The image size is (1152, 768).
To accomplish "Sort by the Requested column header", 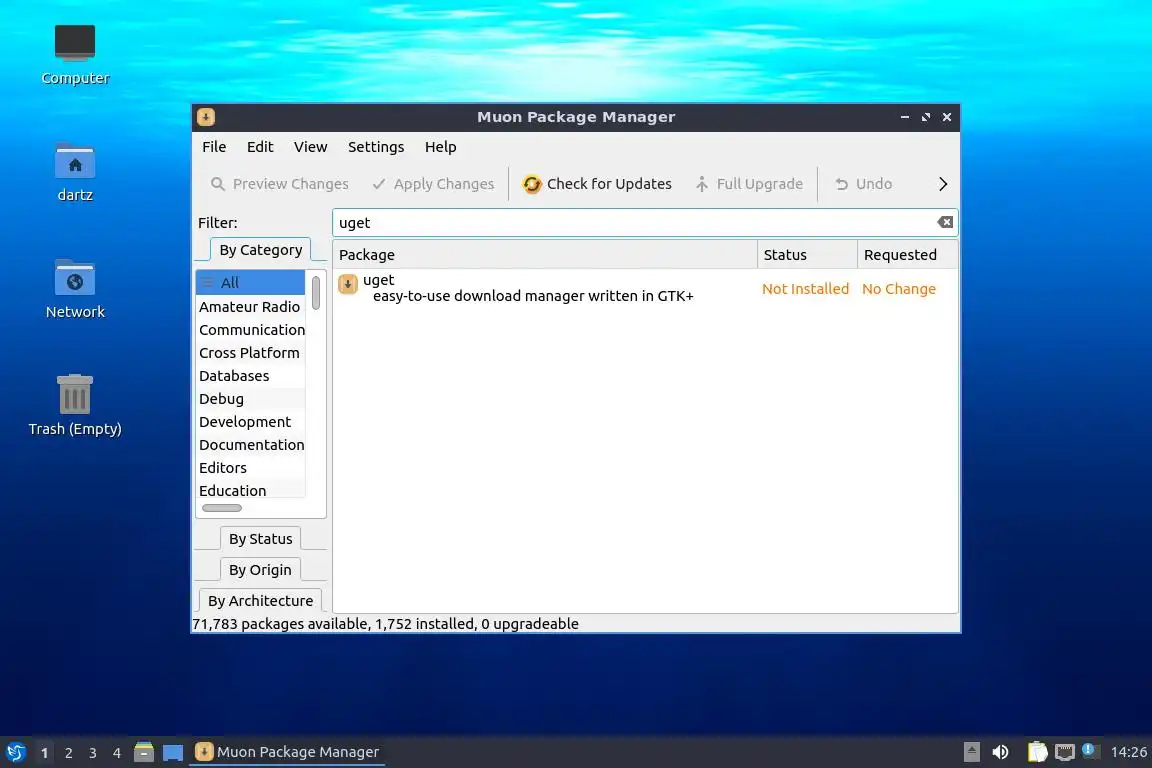I will (x=907, y=255).
